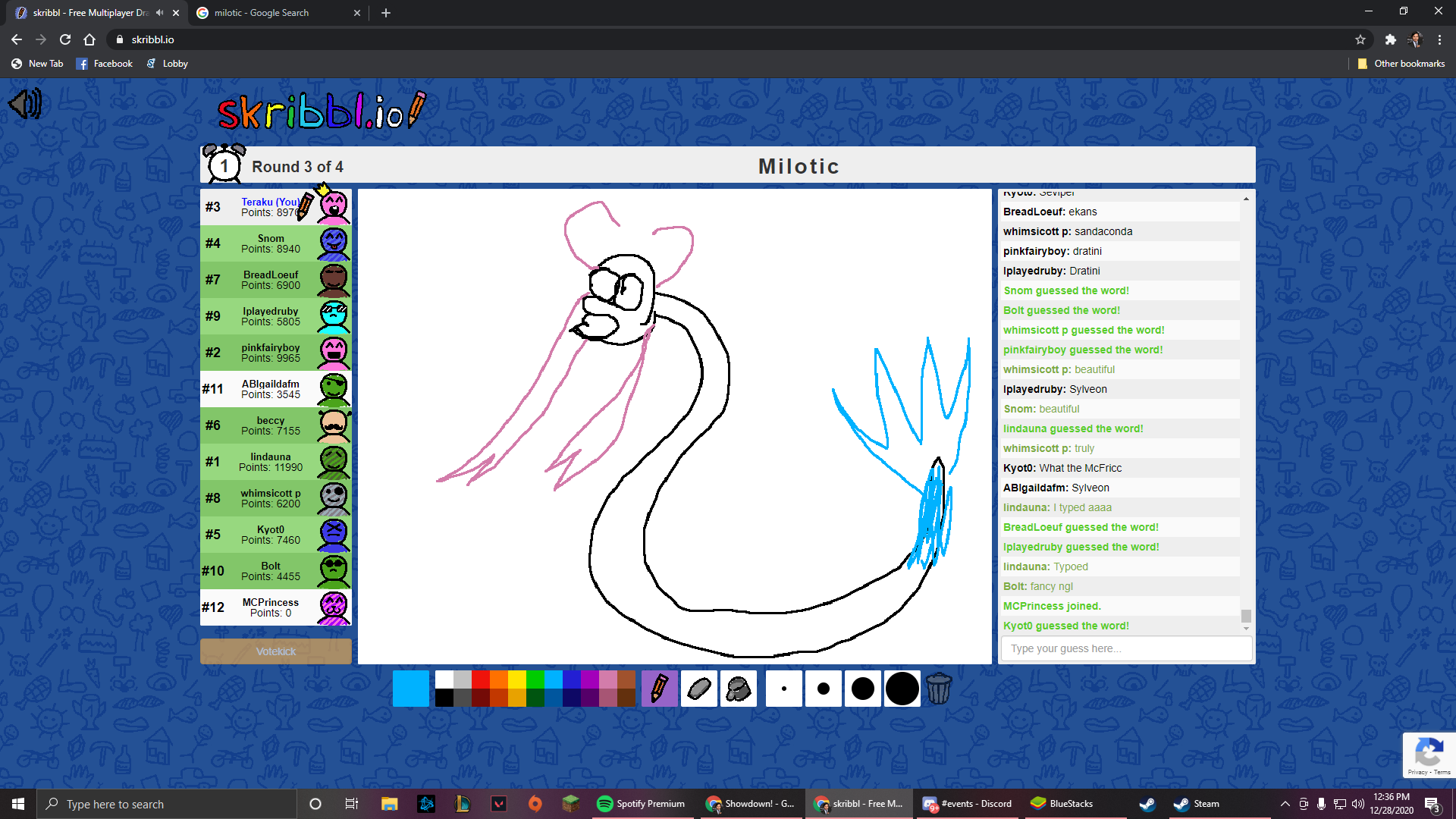Select the eraser tool
Viewport: 1456px width, 819px height.
point(698,689)
